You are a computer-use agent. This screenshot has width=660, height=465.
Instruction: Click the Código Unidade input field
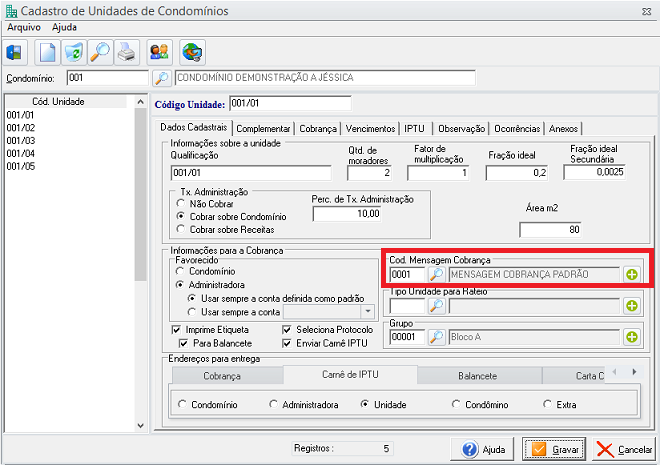[x=290, y=104]
